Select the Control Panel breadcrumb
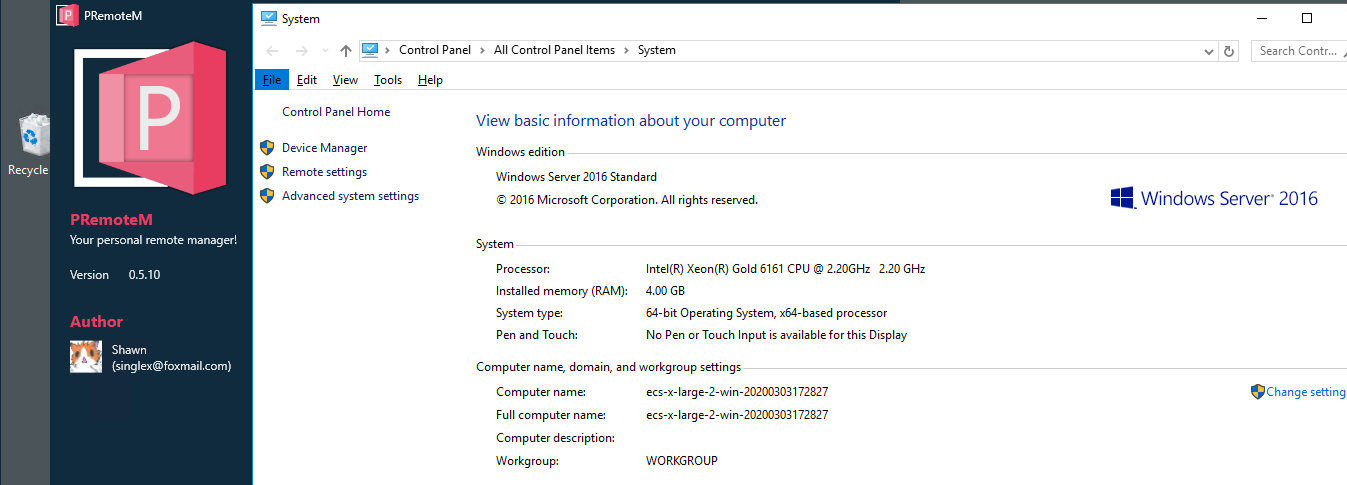1347x485 pixels. pos(435,50)
